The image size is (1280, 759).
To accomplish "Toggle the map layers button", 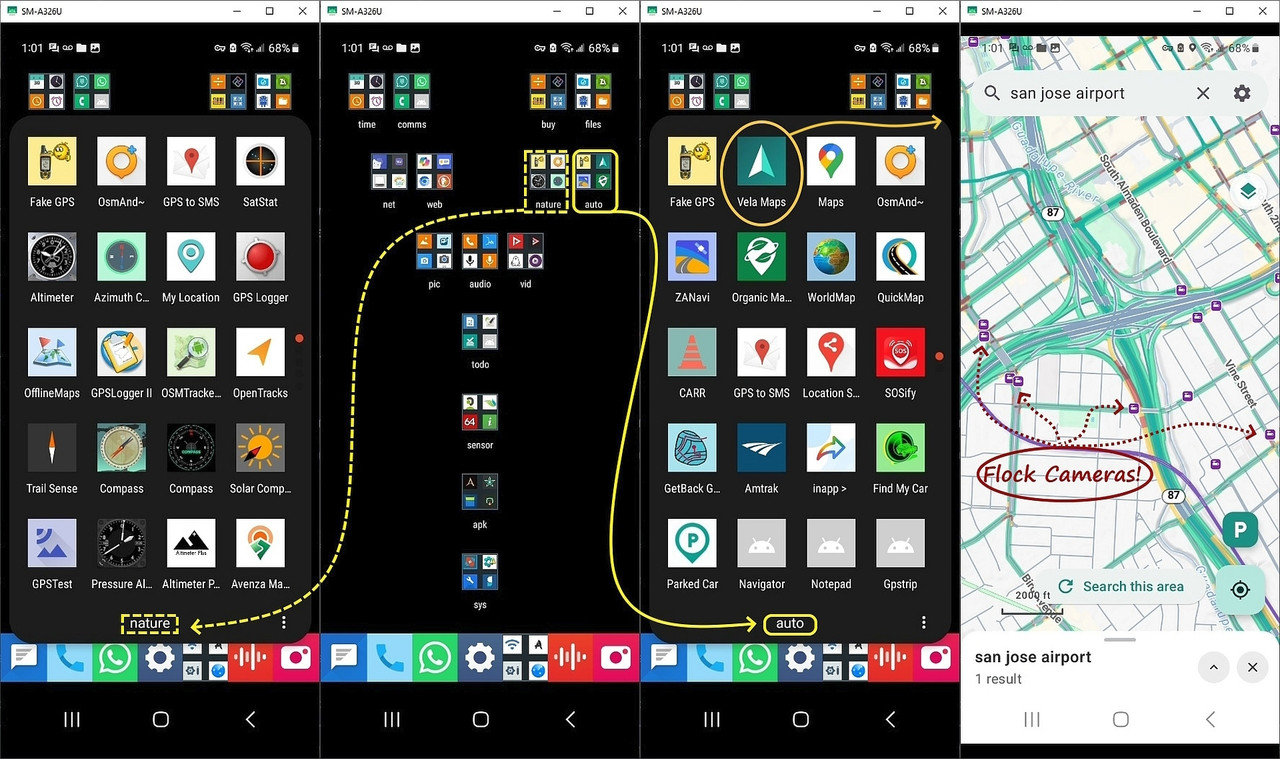I will [1246, 192].
